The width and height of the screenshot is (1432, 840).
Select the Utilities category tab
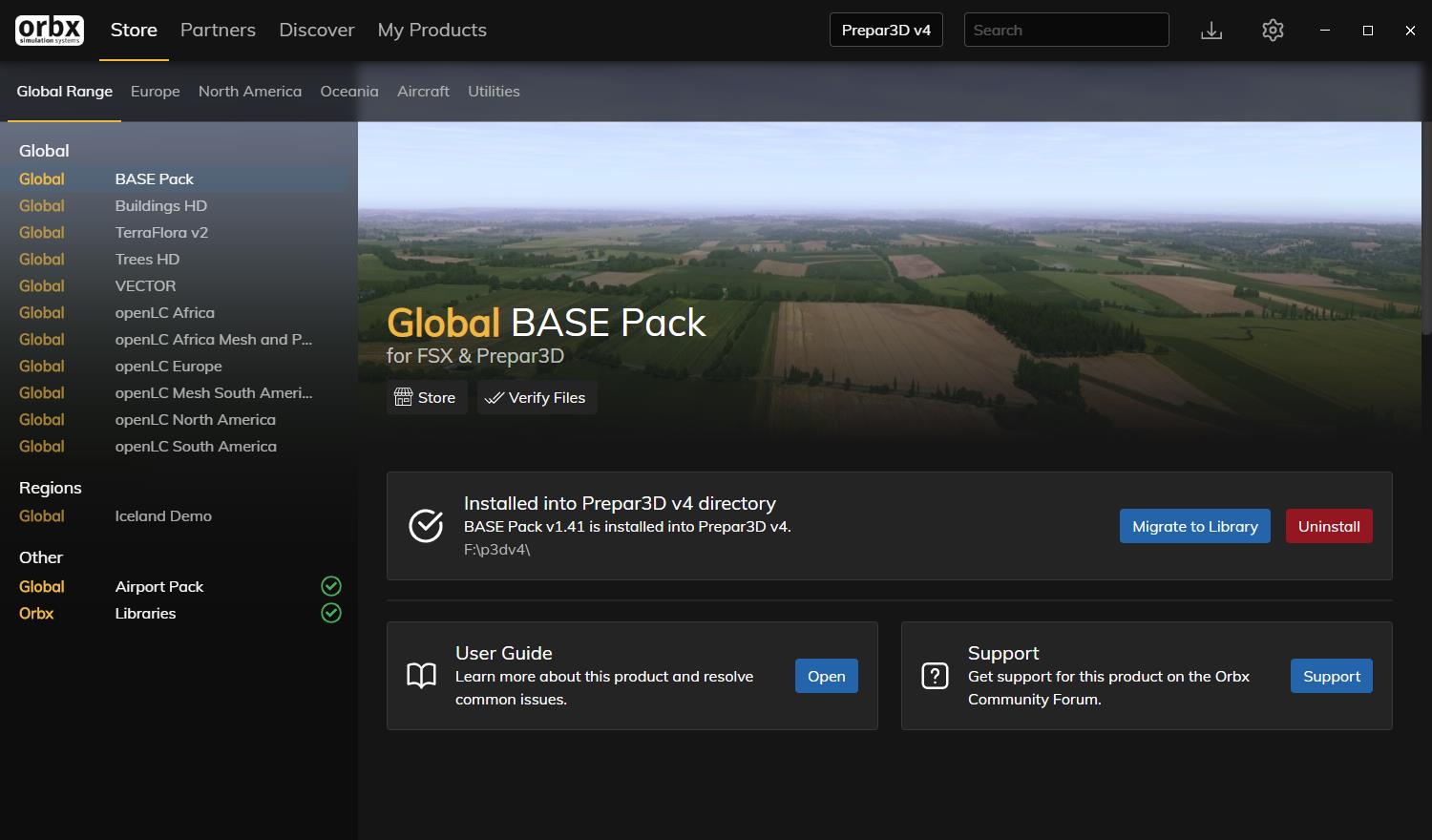point(494,92)
